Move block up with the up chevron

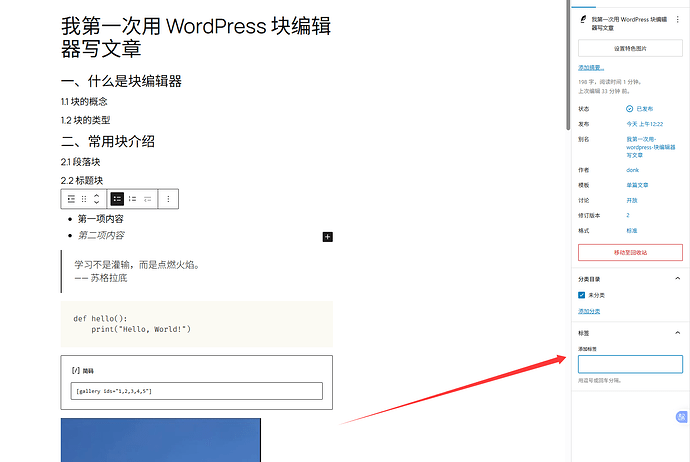pyautogui.click(x=97, y=195)
